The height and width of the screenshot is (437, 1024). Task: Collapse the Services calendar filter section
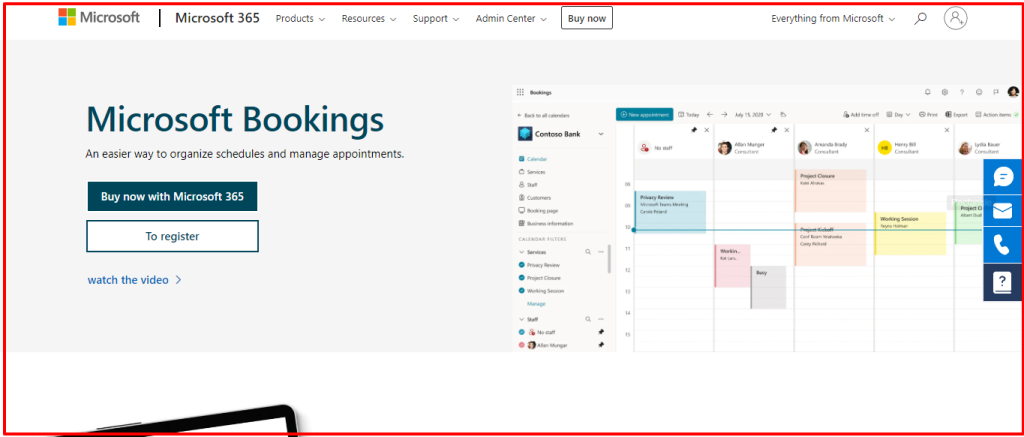tap(521, 251)
